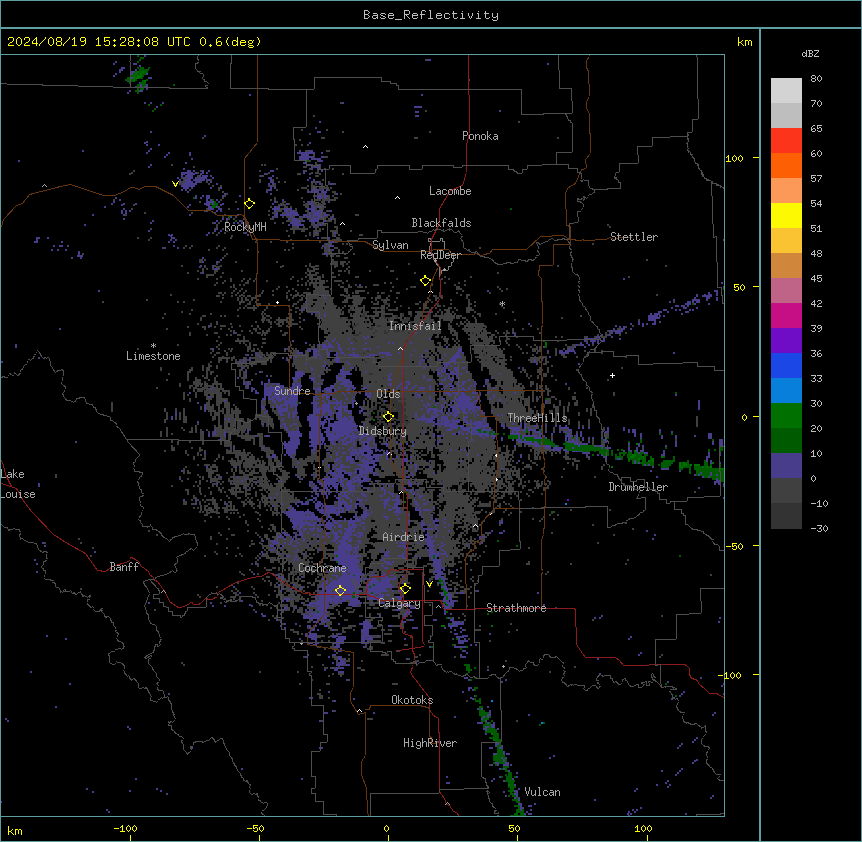Click the Okotoks town label
Image resolution: width=862 pixels, height=842 pixels.
tap(412, 700)
